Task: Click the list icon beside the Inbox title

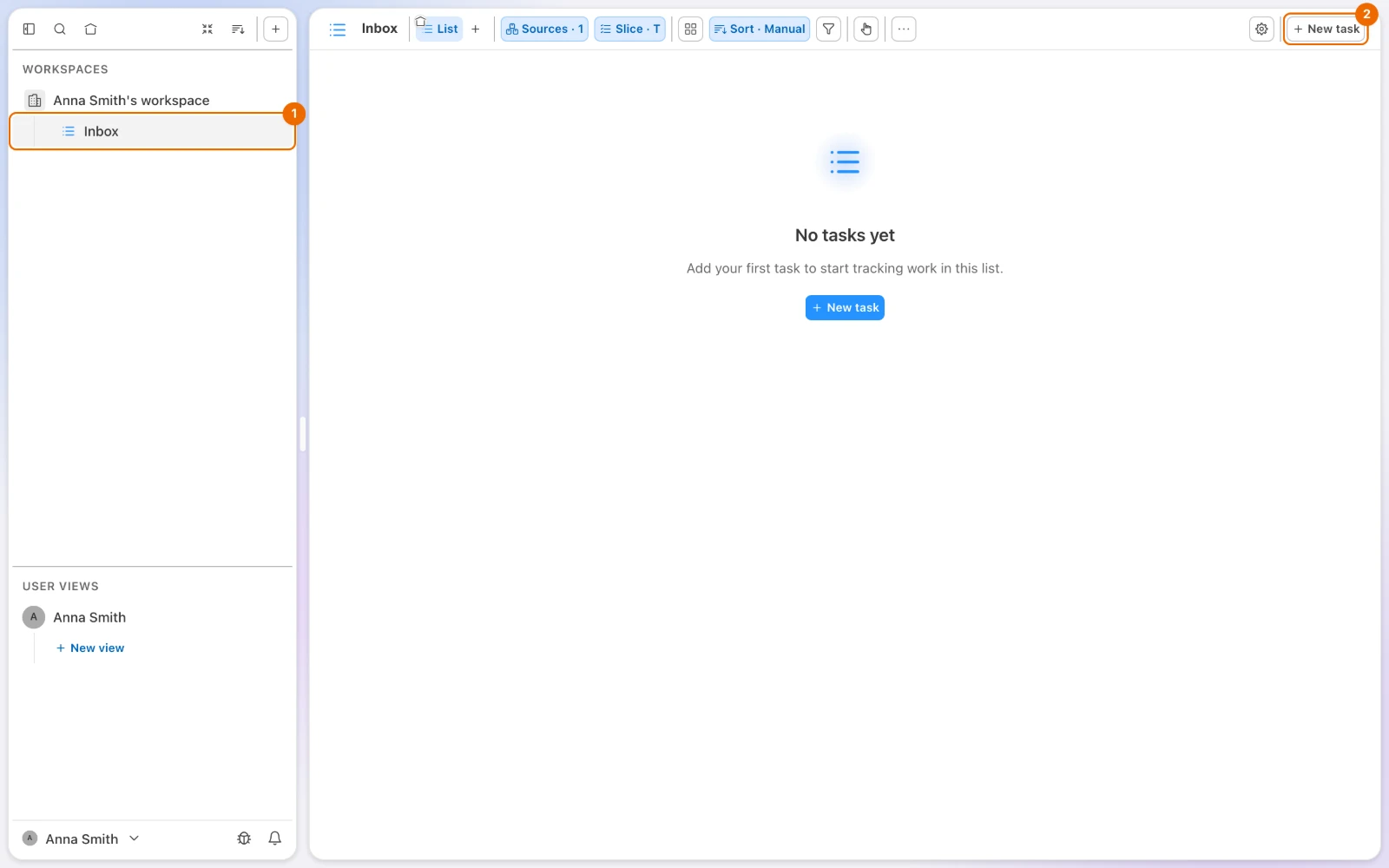Action: click(x=338, y=30)
